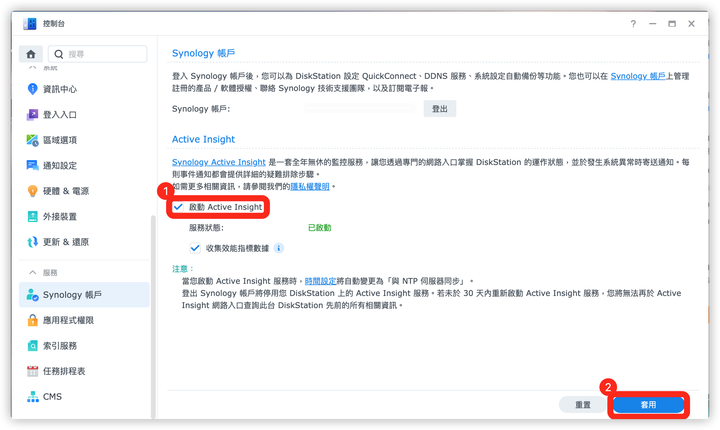Collapse the 服務 section chevron
The image size is (720, 430).
point(33,273)
